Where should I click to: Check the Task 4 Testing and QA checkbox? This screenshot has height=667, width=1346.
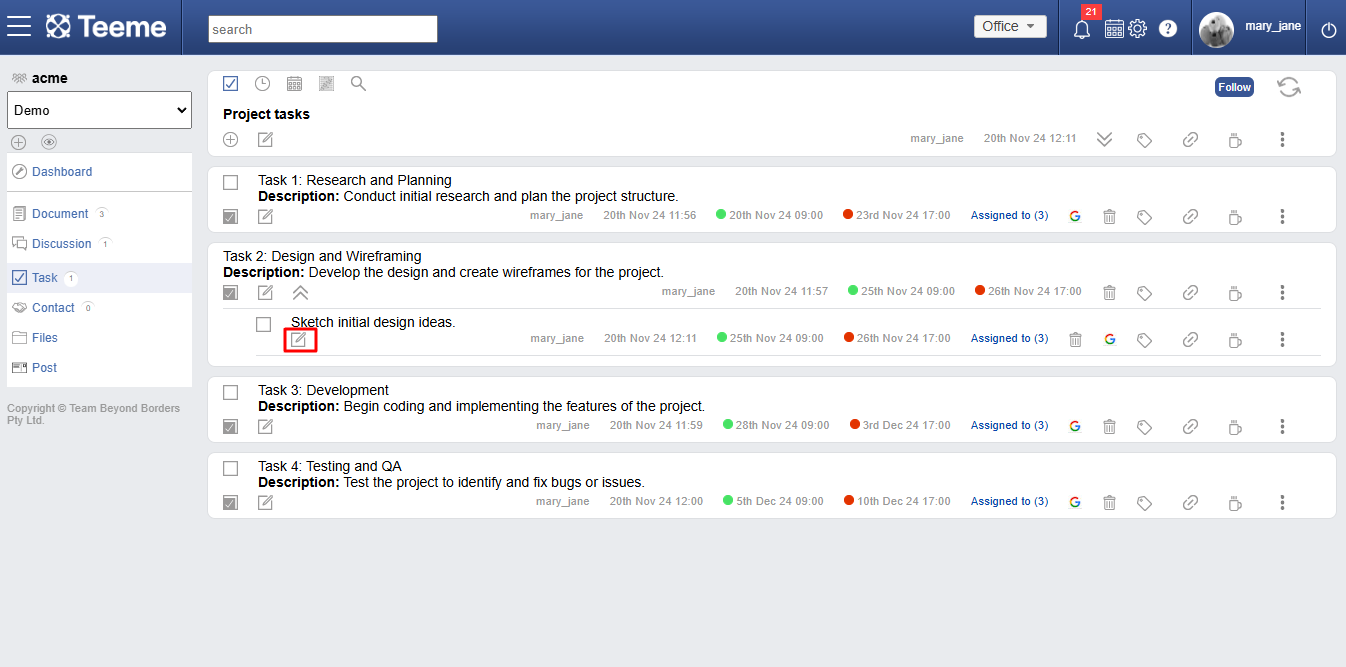pos(231,468)
